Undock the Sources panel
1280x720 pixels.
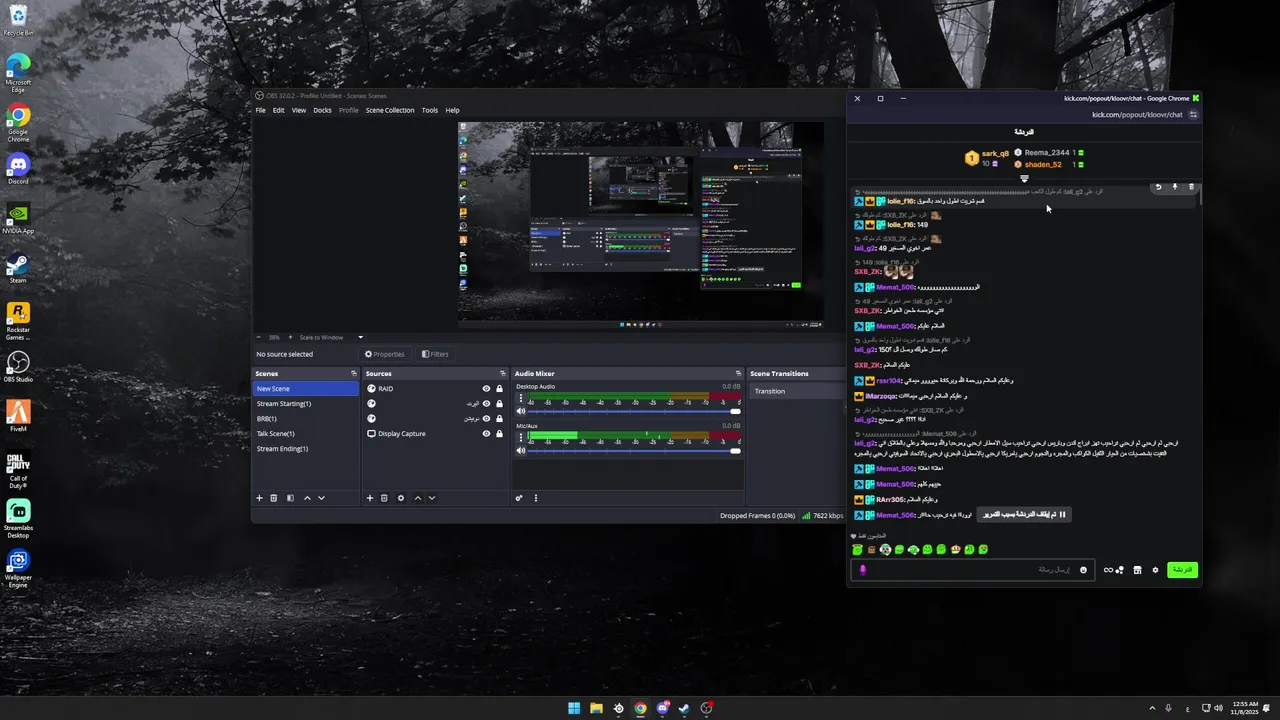[503, 374]
